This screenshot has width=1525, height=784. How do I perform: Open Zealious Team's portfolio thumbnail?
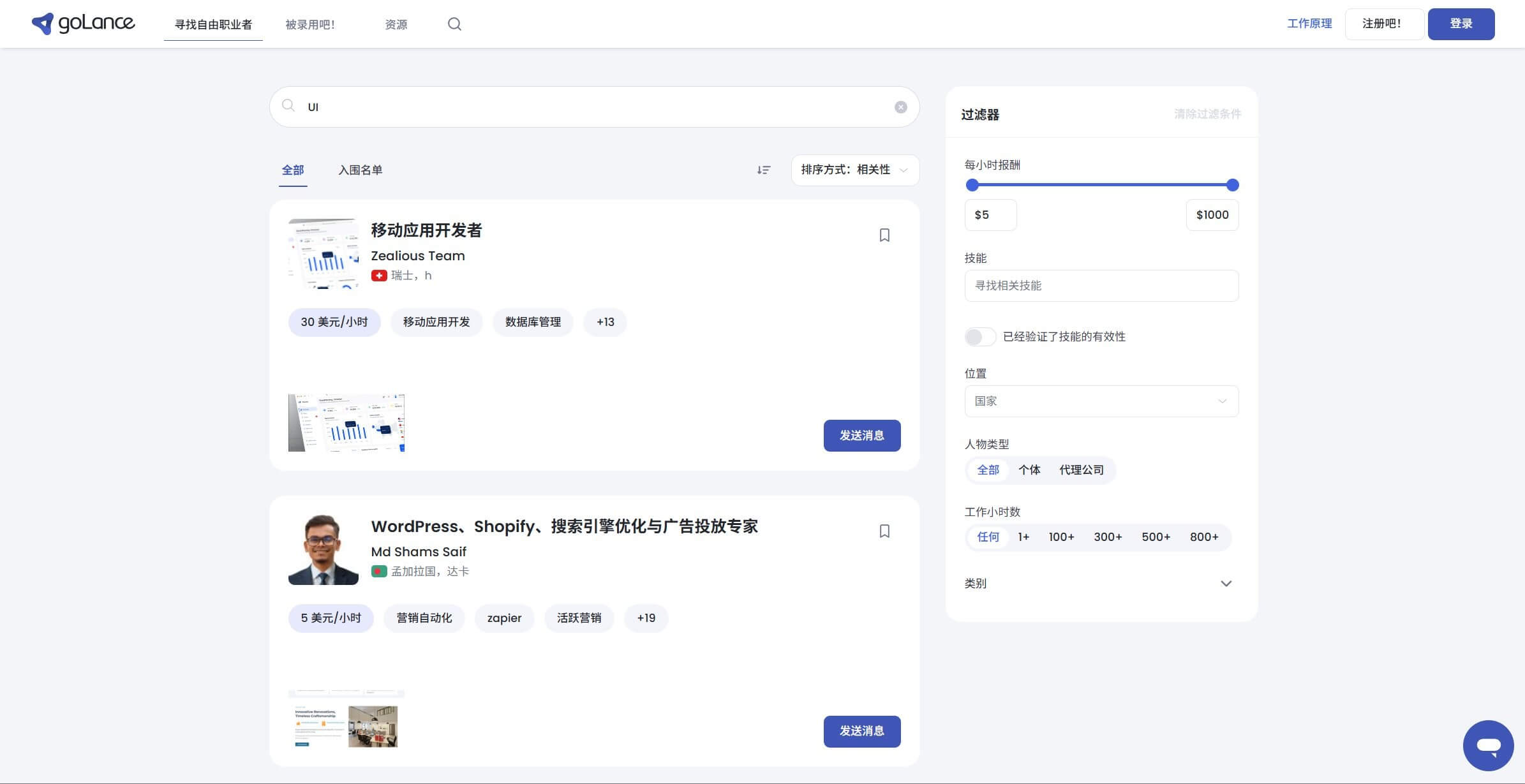(x=346, y=423)
